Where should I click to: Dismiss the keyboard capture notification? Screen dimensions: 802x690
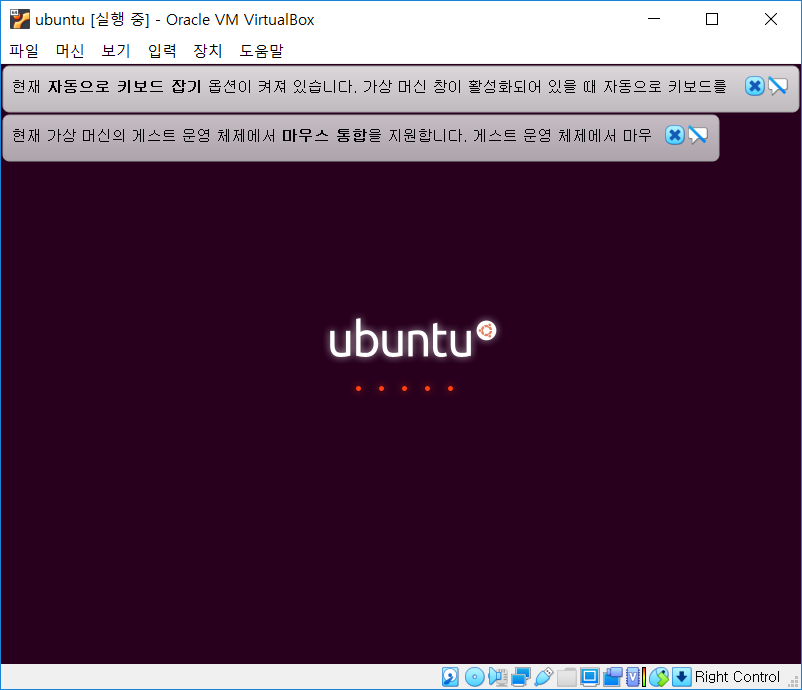point(754,86)
